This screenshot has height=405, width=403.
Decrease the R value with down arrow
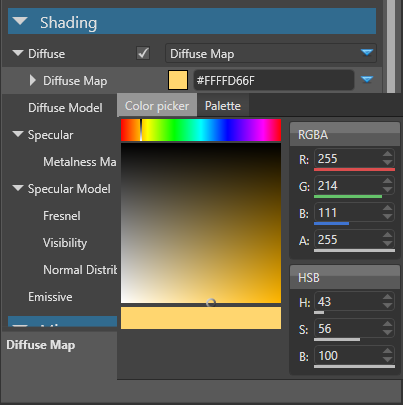click(x=387, y=163)
